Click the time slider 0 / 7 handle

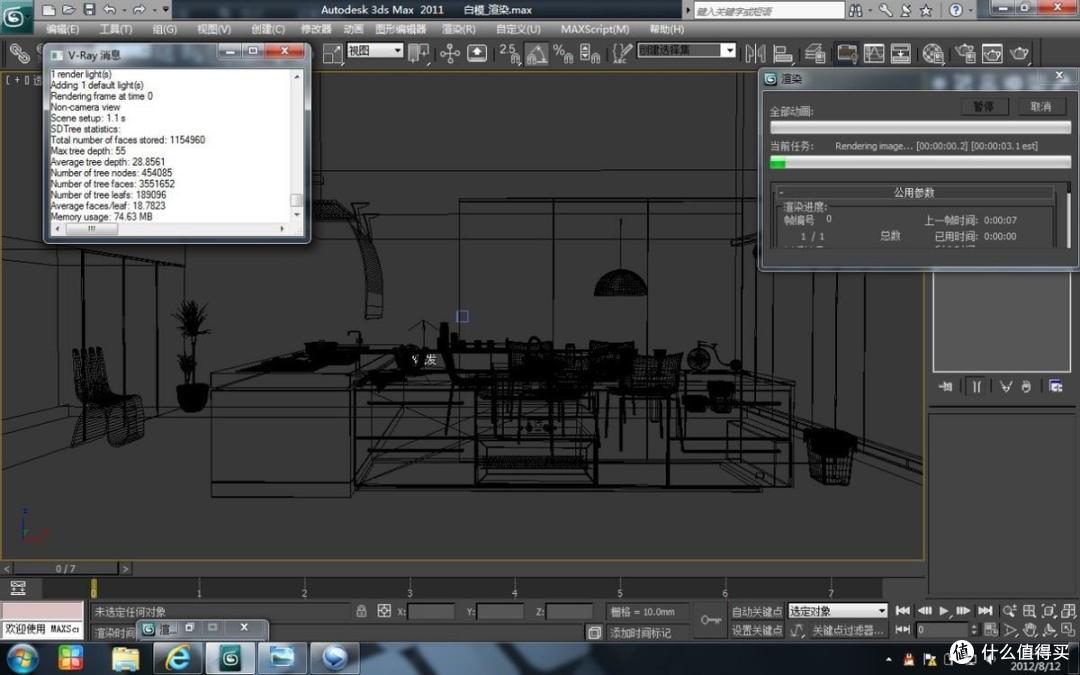click(x=65, y=569)
